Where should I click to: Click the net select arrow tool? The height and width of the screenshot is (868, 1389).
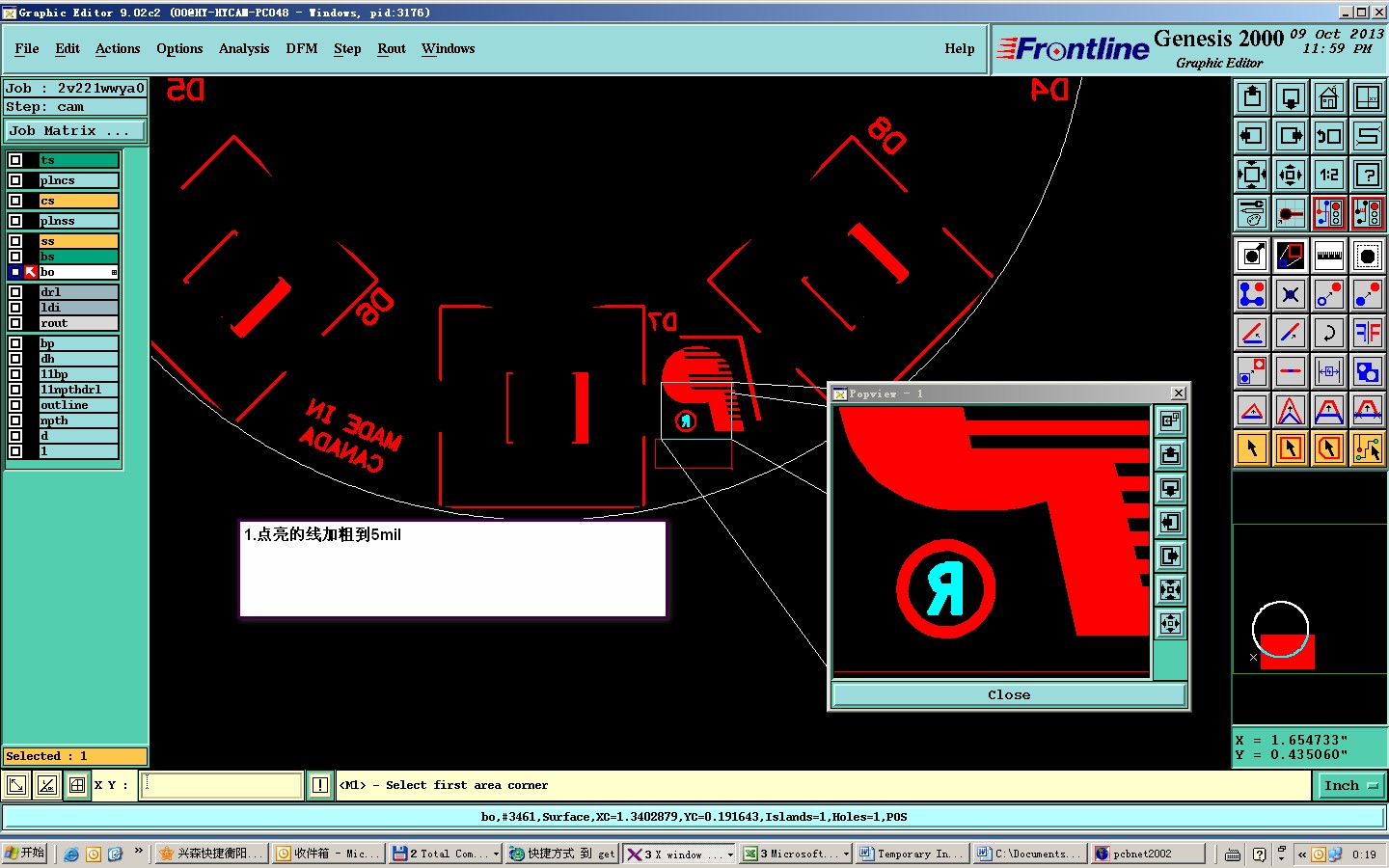tap(1368, 448)
